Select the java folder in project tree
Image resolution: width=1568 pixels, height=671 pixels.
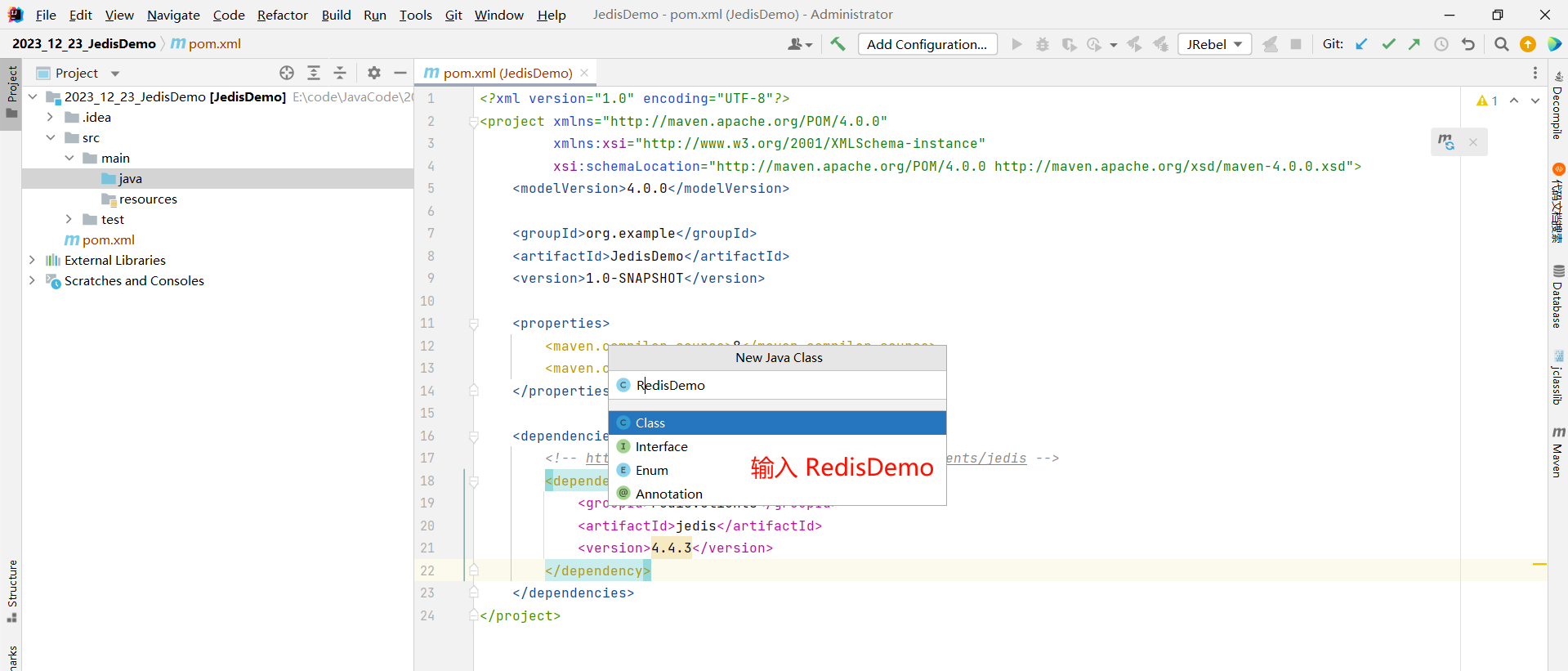point(217,178)
